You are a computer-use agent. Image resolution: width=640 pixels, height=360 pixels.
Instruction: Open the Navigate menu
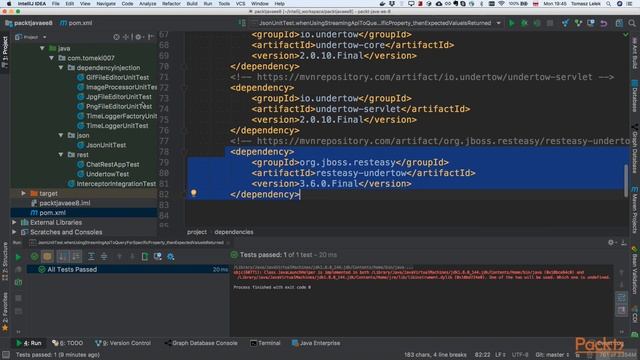point(106,4)
